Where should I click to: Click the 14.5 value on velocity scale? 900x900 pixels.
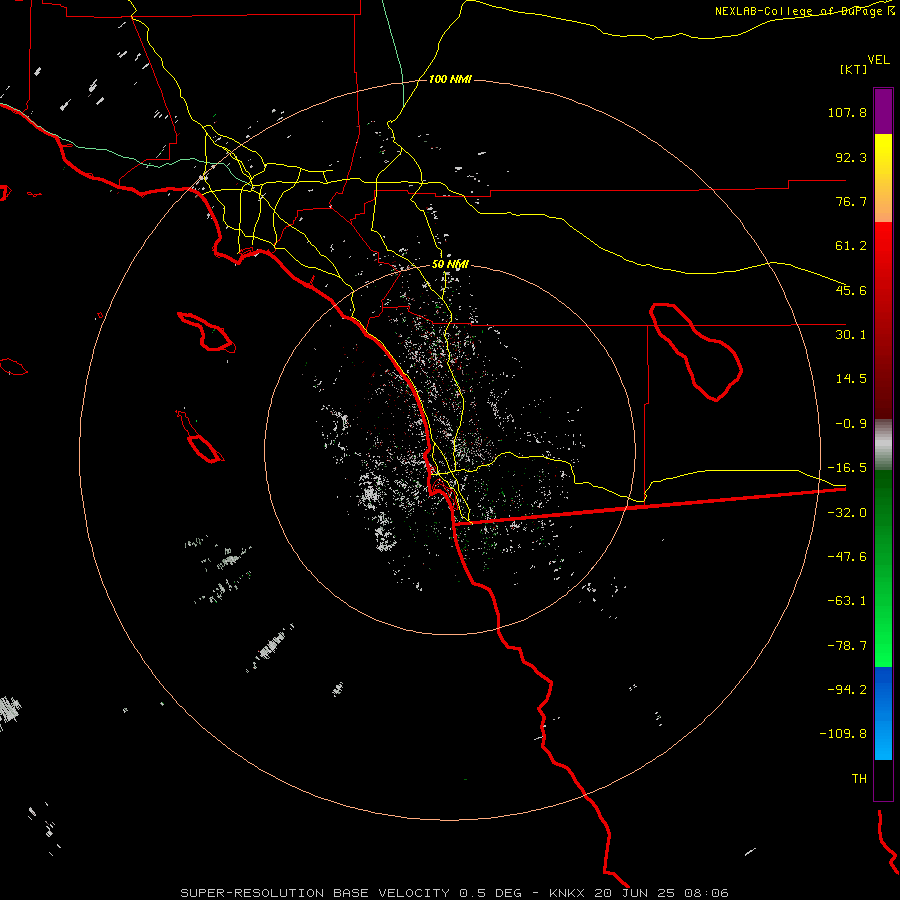point(851,379)
